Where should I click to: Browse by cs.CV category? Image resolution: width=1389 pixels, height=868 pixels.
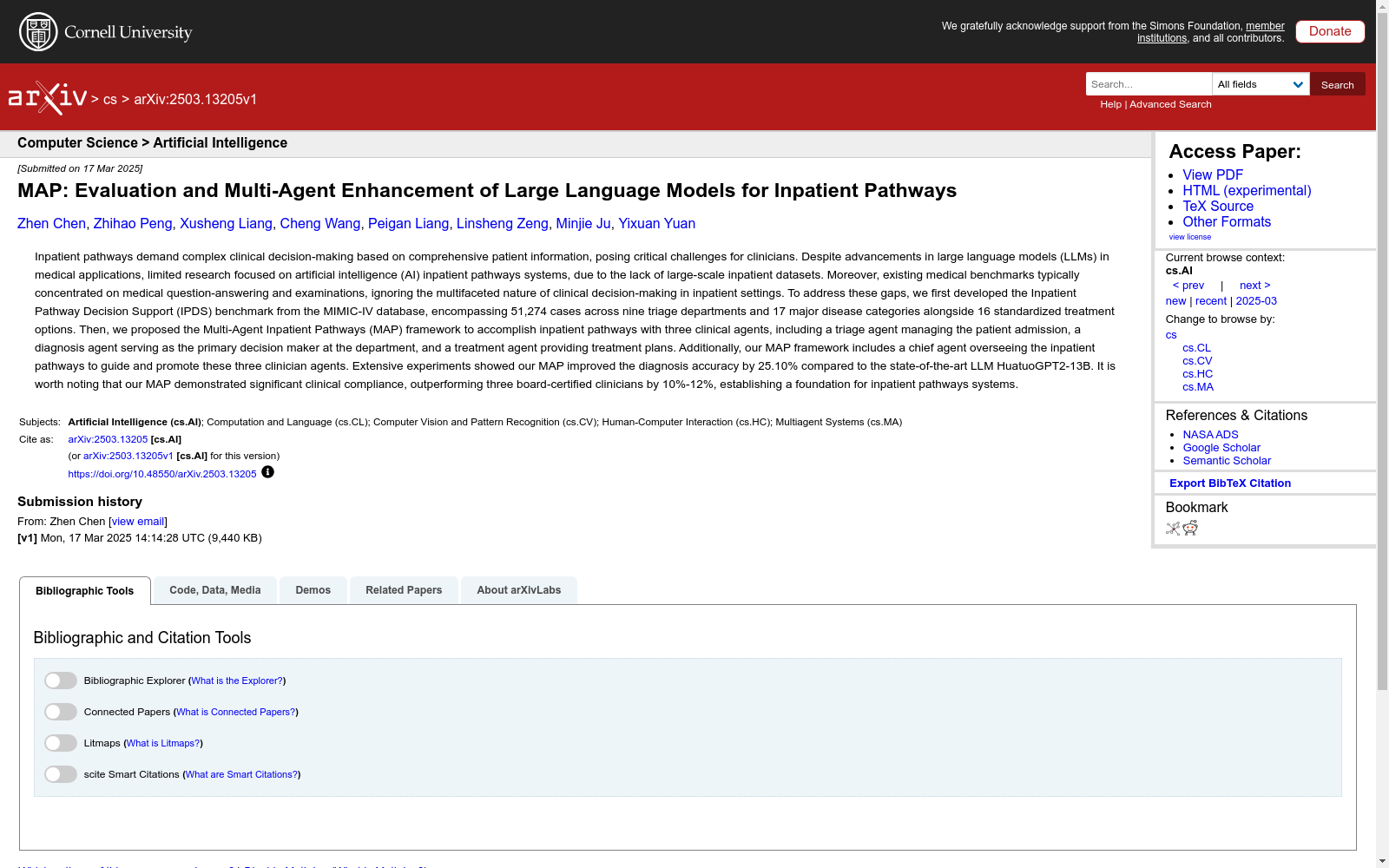[1197, 361]
